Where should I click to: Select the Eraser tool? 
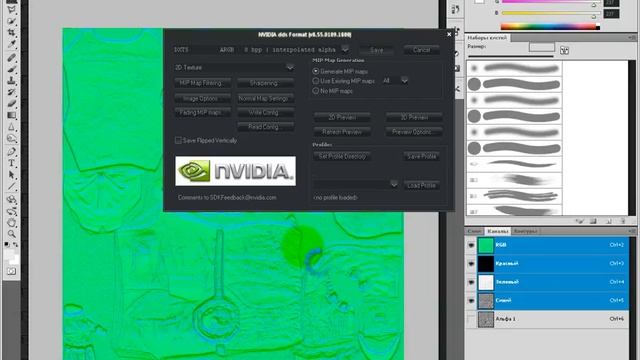(11, 104)
